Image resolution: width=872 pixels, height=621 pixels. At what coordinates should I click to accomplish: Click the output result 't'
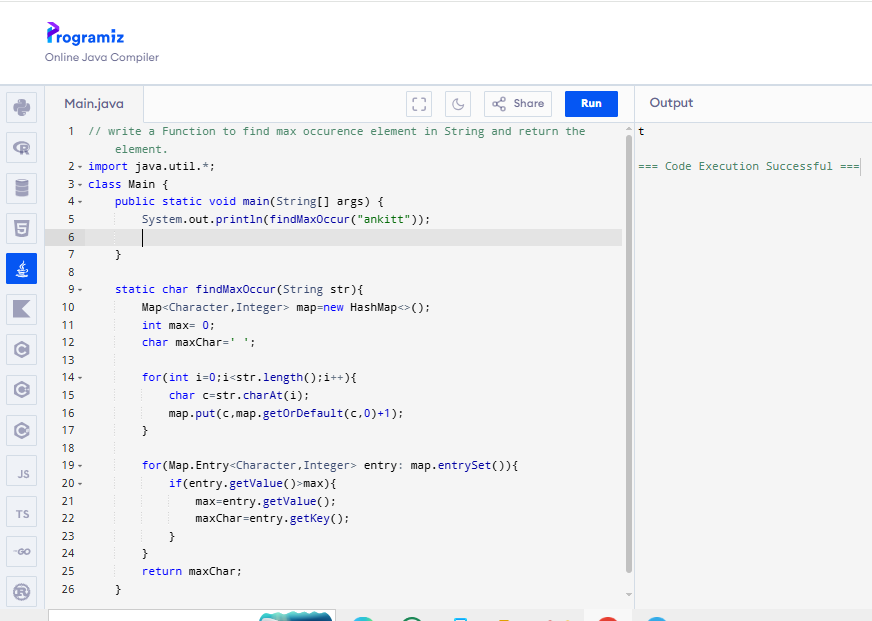[641, 132]
